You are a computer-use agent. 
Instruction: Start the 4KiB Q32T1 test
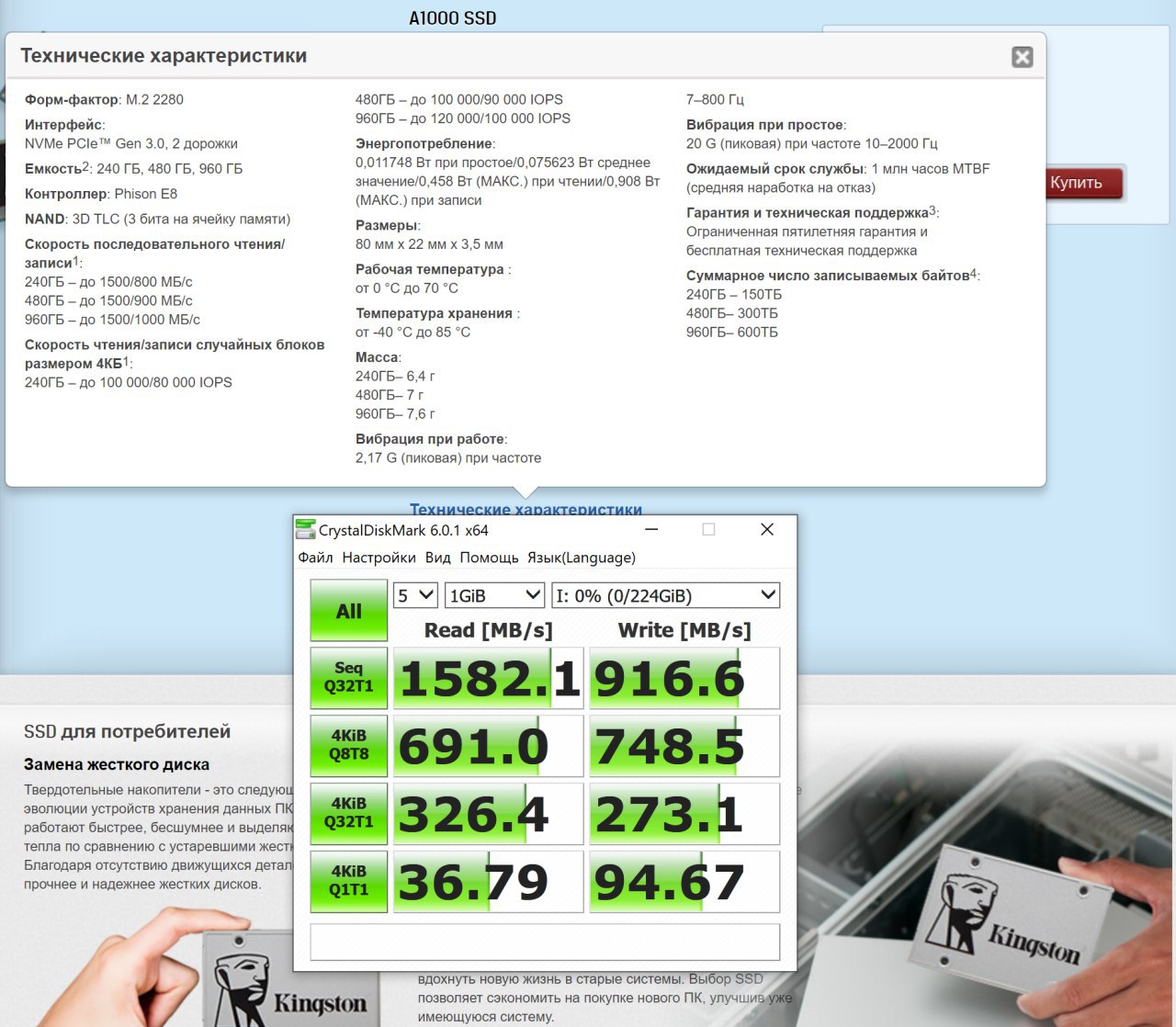(349, 813)
